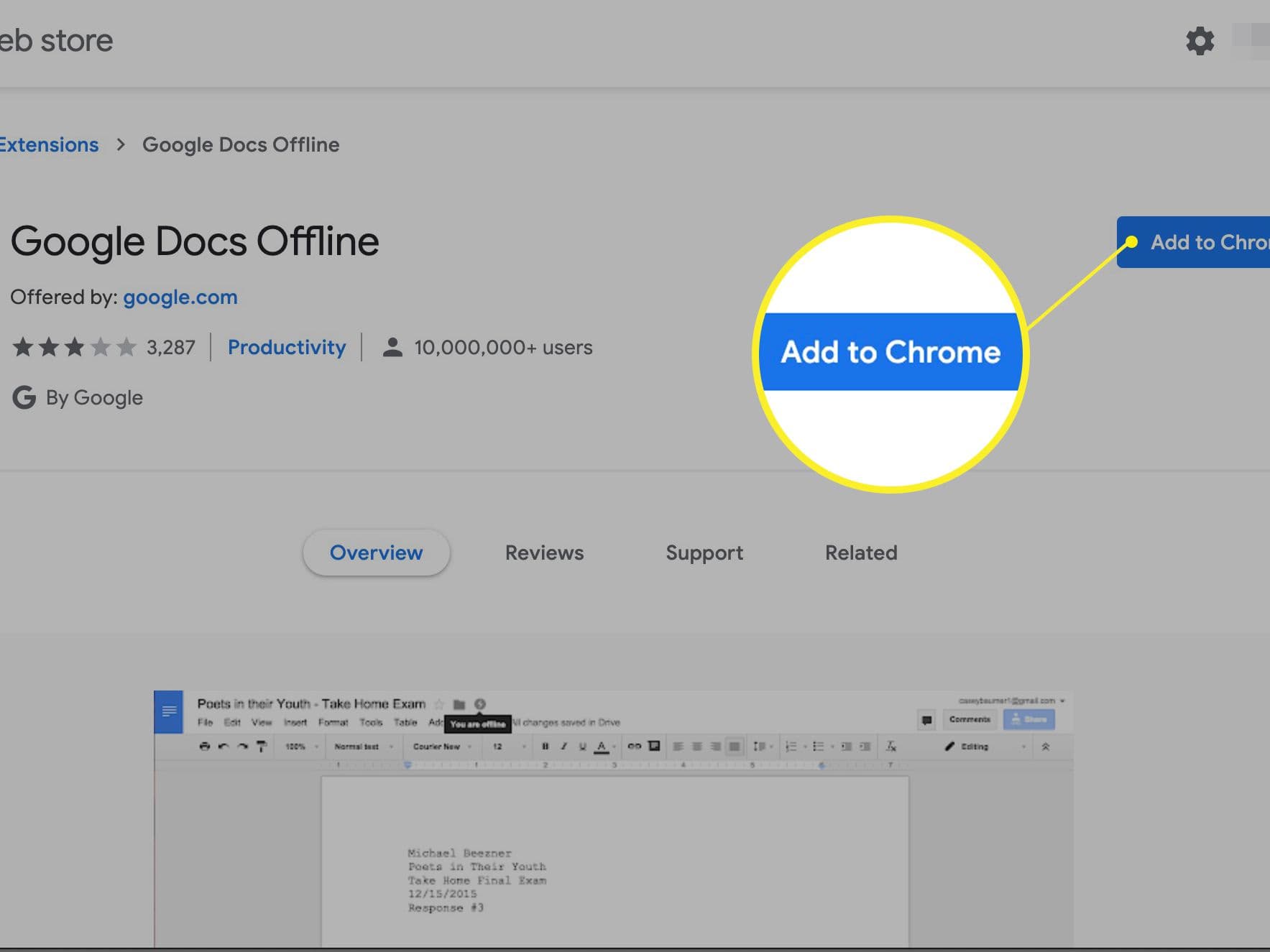The width and height of the screenshot is (1270, 952).
Task: Click the Google Docs Offline breadcrumb text
Action: tap(241, 144)
